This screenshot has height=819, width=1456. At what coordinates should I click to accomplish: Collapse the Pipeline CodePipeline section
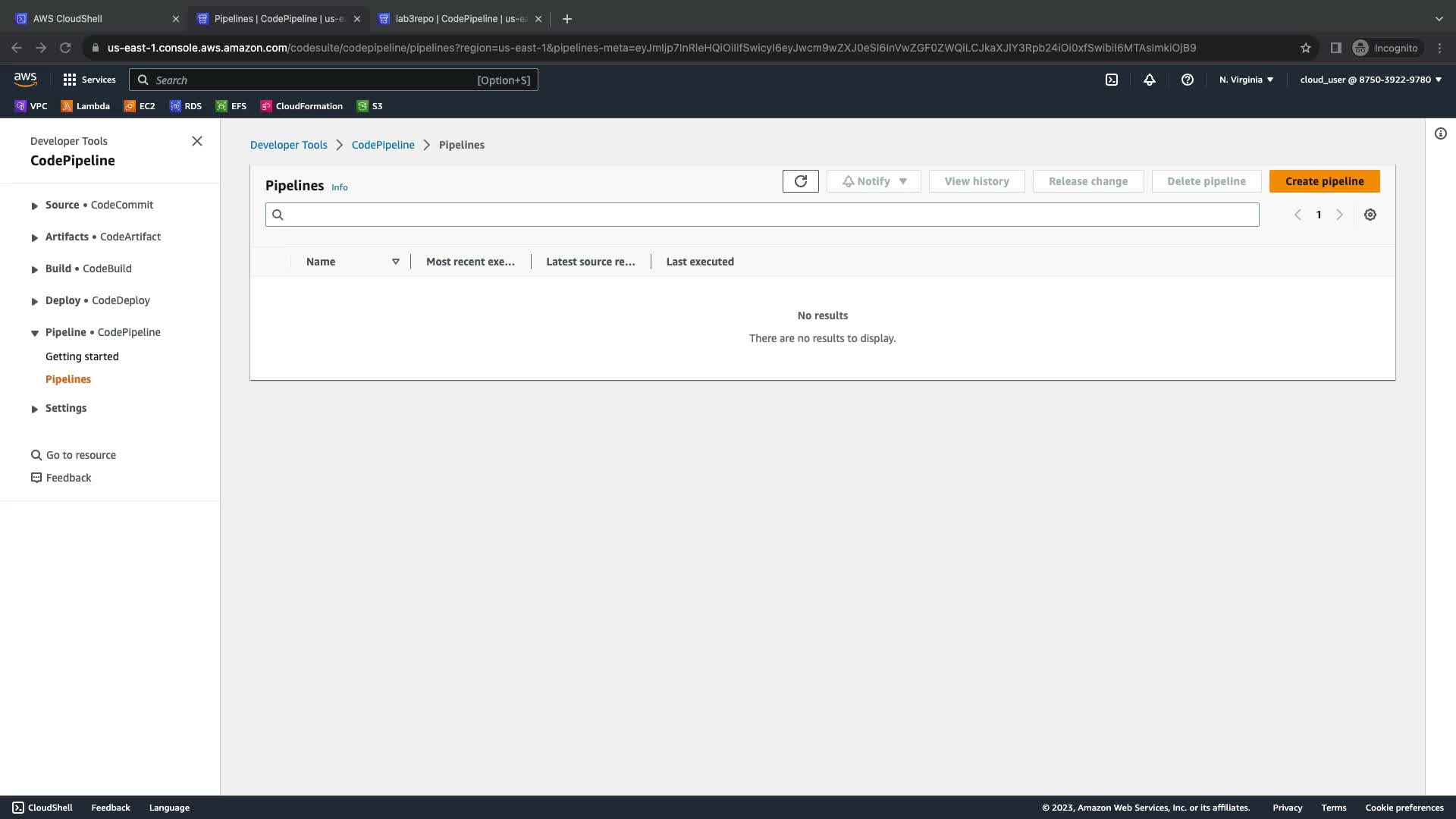pos(35,333)
